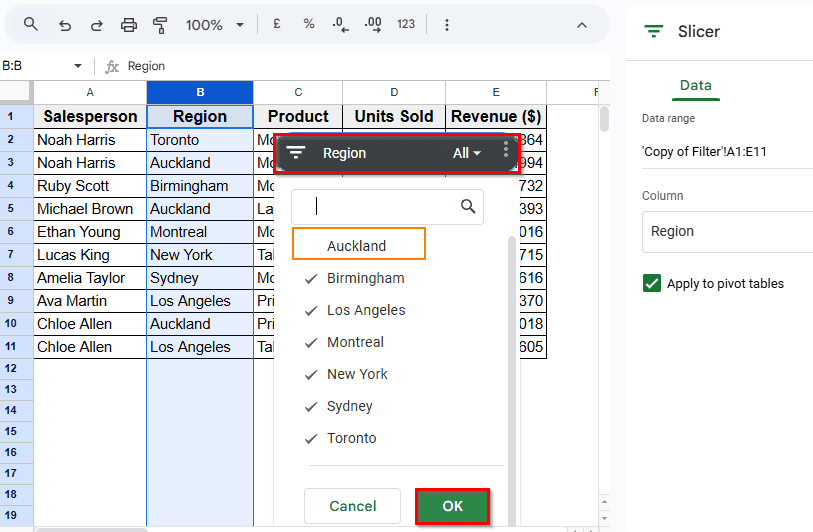The image size is (813, 532).
Task: Open the zoom 100% dropdown
Action: point(214,24)
